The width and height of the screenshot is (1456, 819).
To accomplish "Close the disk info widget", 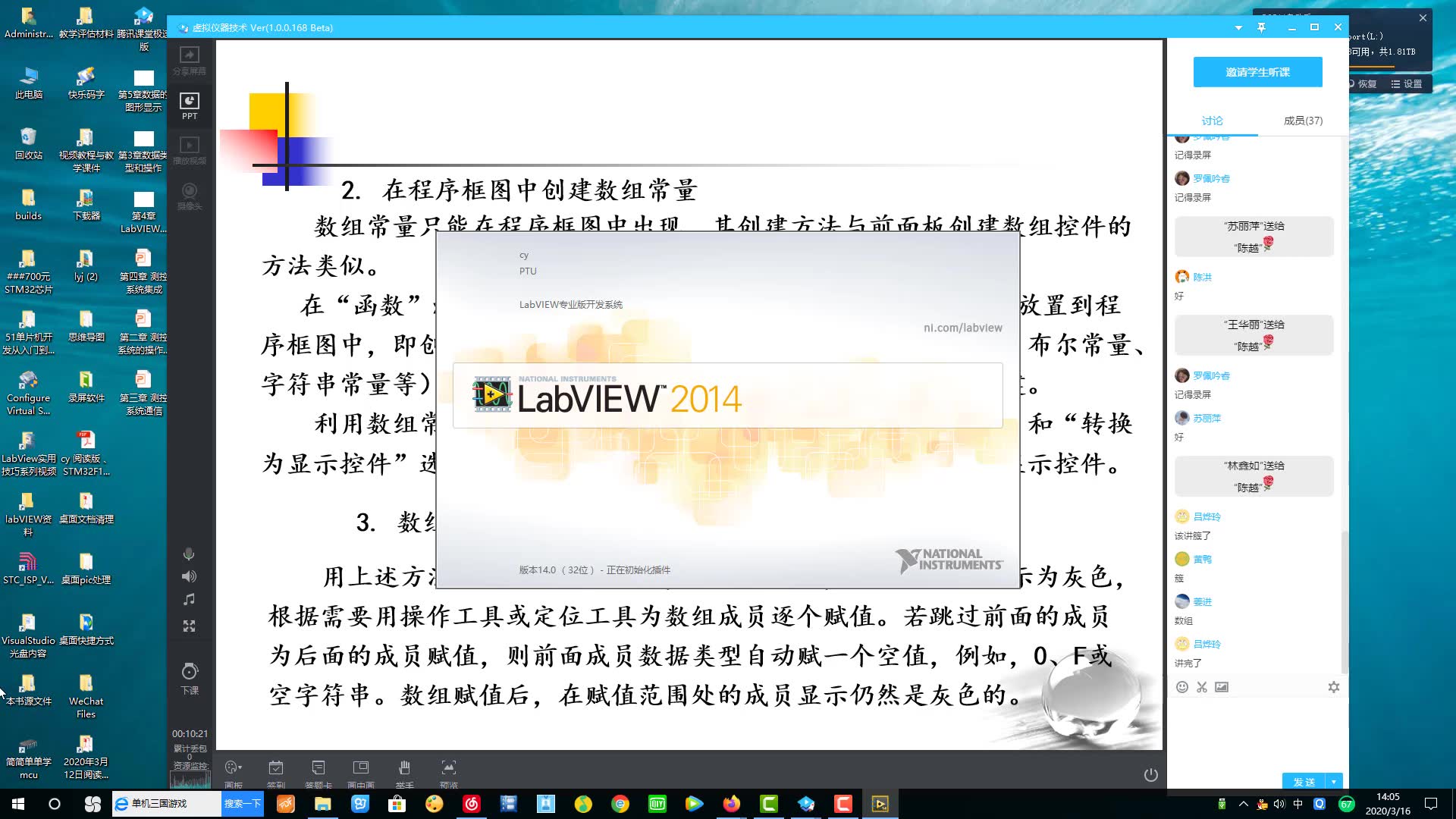I will (x=1423, y=17).
